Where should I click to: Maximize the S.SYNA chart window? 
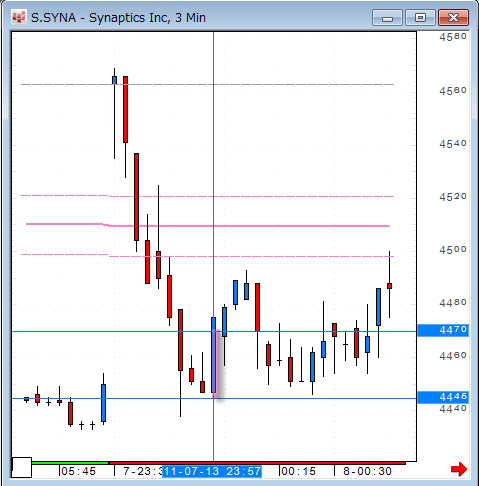pos(420,18)
